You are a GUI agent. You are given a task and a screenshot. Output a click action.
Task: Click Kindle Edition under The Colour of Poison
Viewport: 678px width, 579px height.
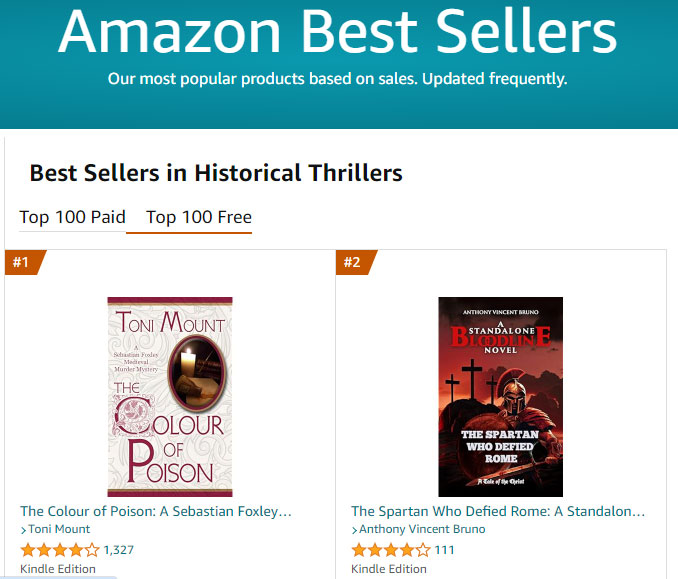[x=58, y=569]
